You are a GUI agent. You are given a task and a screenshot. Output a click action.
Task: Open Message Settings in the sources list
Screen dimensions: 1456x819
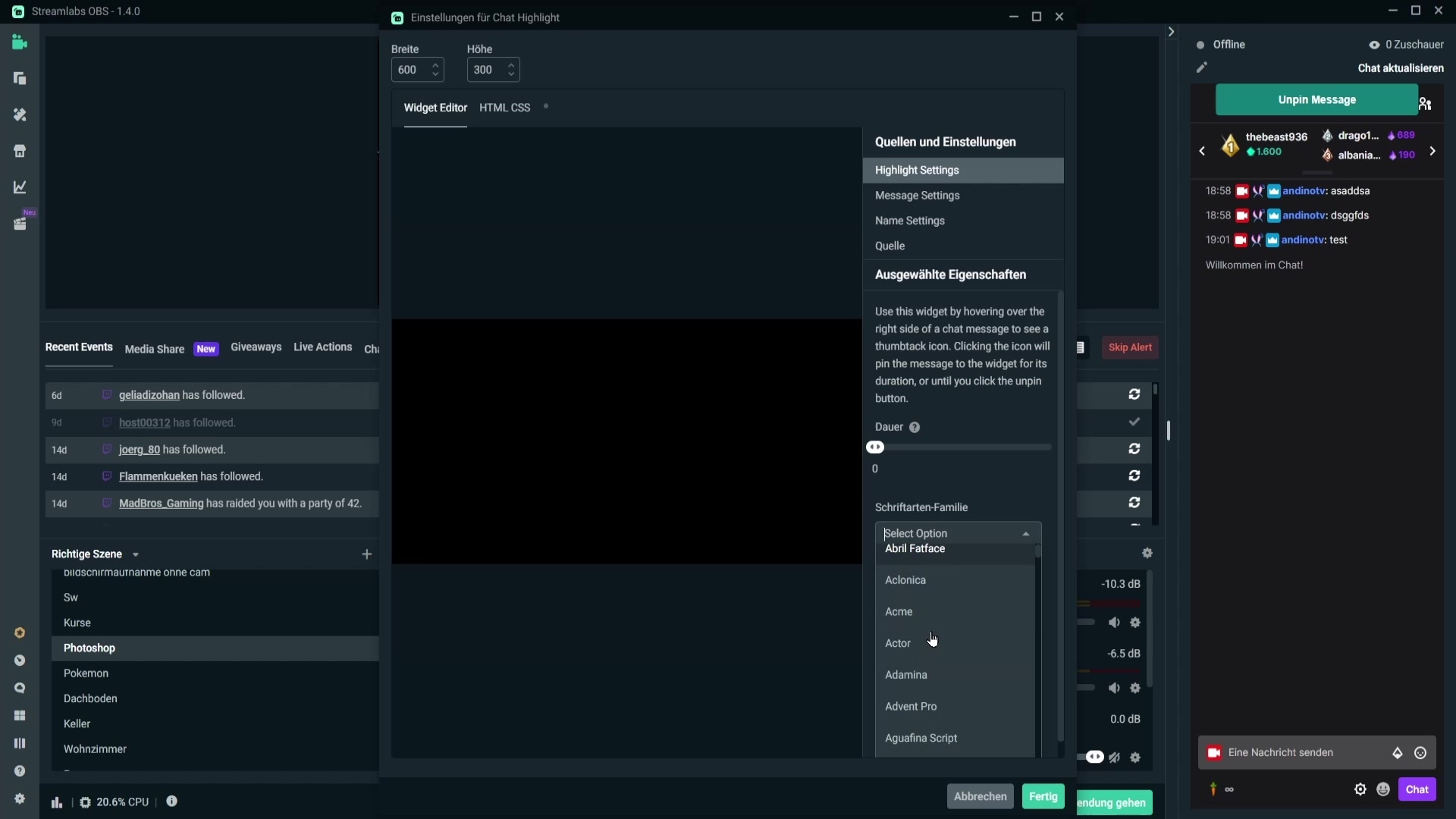(x=917, y=196)
